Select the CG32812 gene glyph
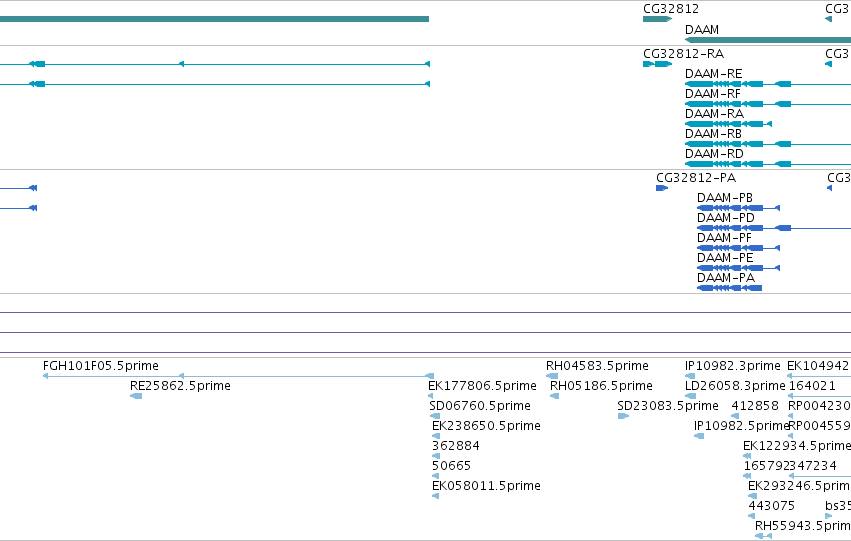 tap(657, 19)
